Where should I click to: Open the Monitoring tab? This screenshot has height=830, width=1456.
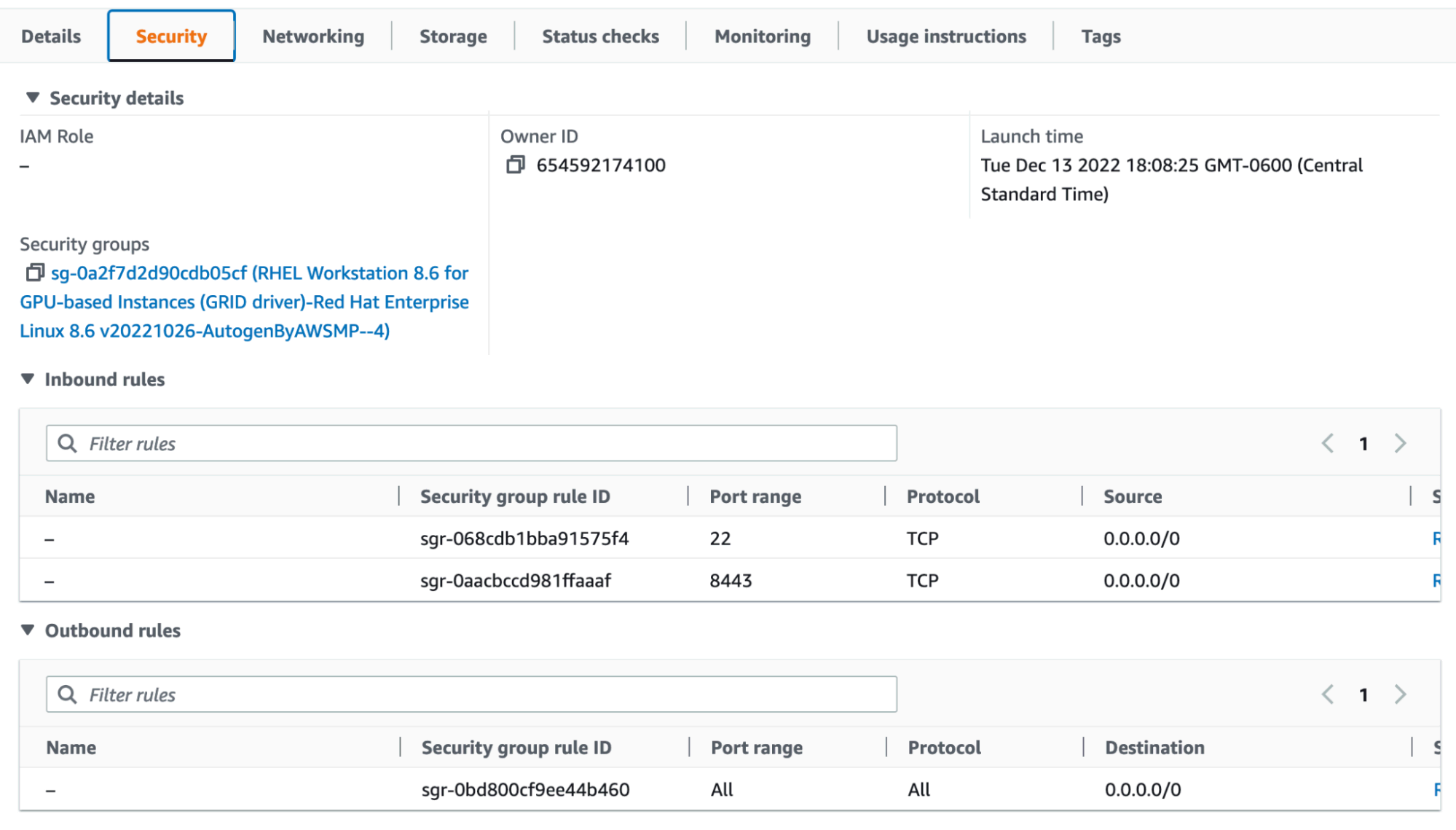[x=762, y=36]
